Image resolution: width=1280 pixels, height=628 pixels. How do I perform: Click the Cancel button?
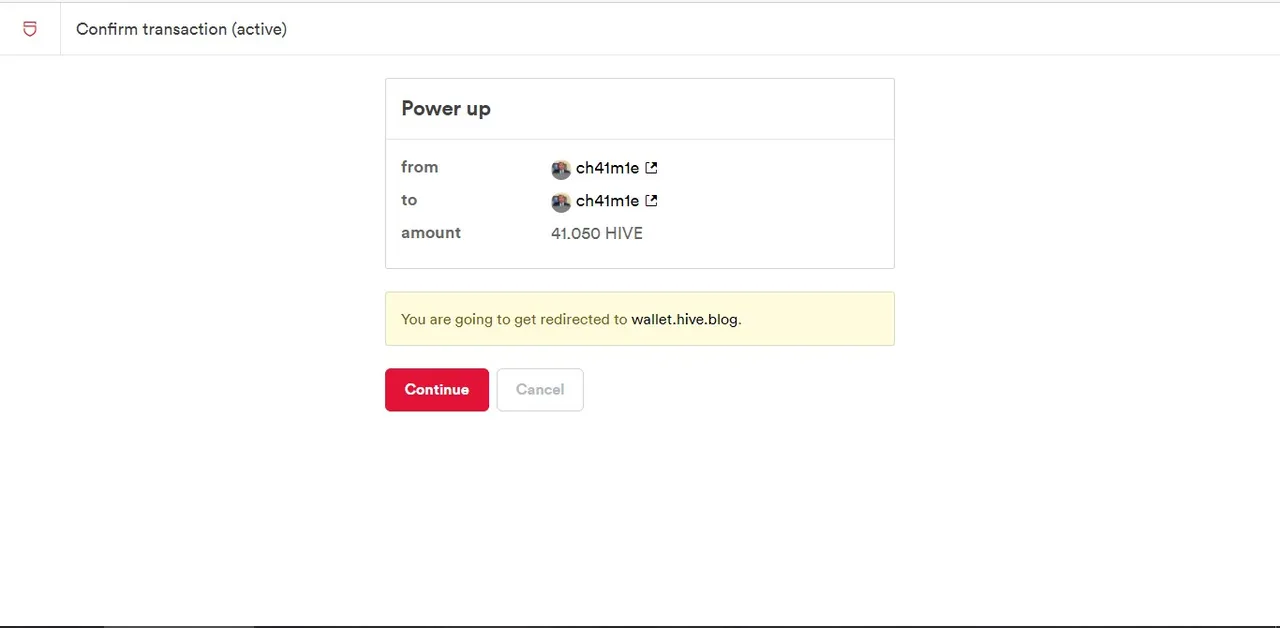point(540,390)
